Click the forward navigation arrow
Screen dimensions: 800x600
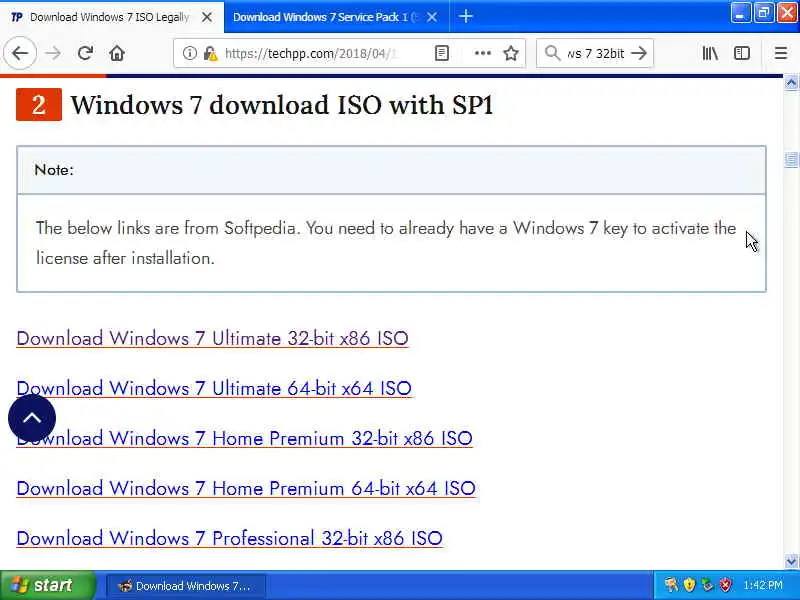pos(53,53)
